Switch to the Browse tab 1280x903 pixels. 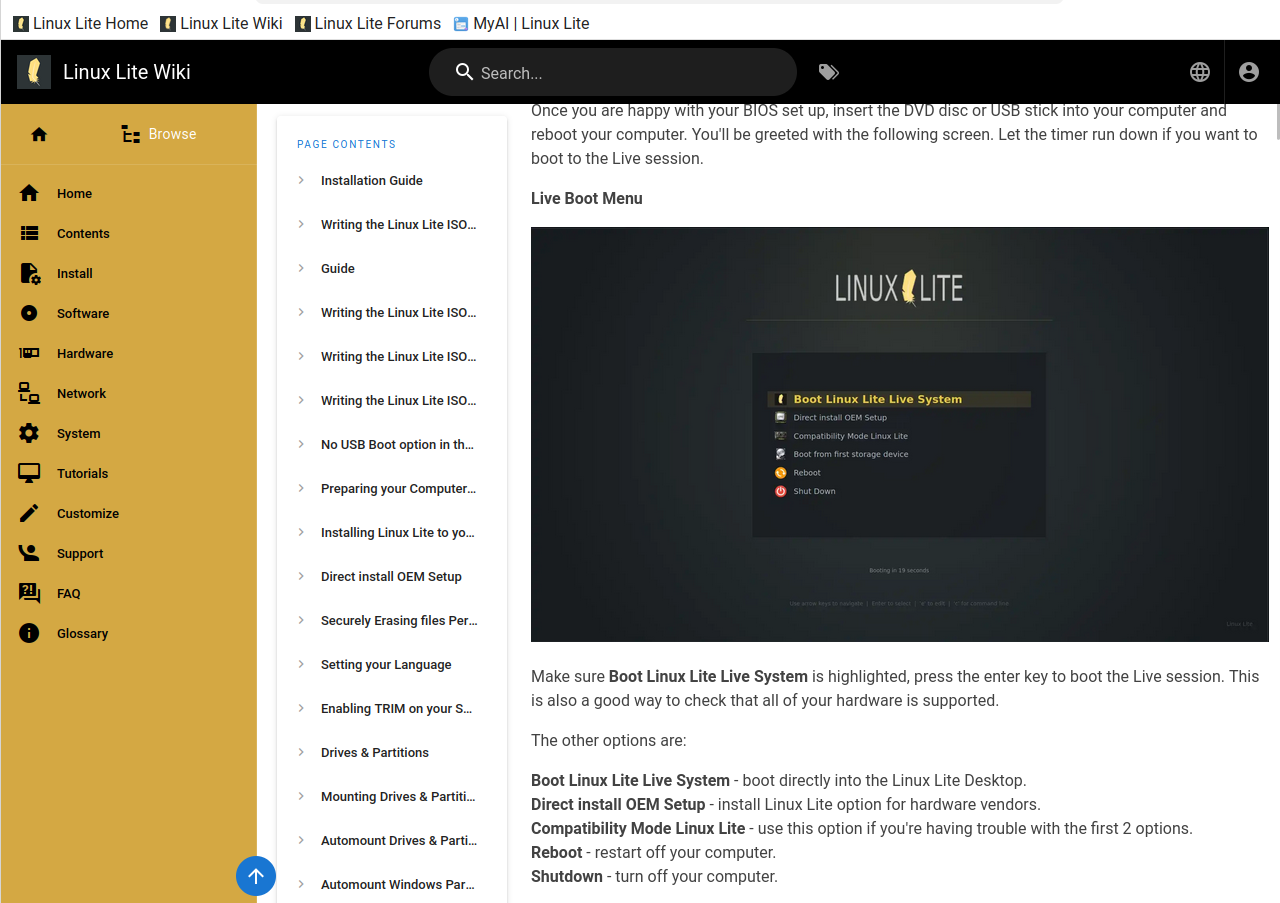[x=159, y=134]
